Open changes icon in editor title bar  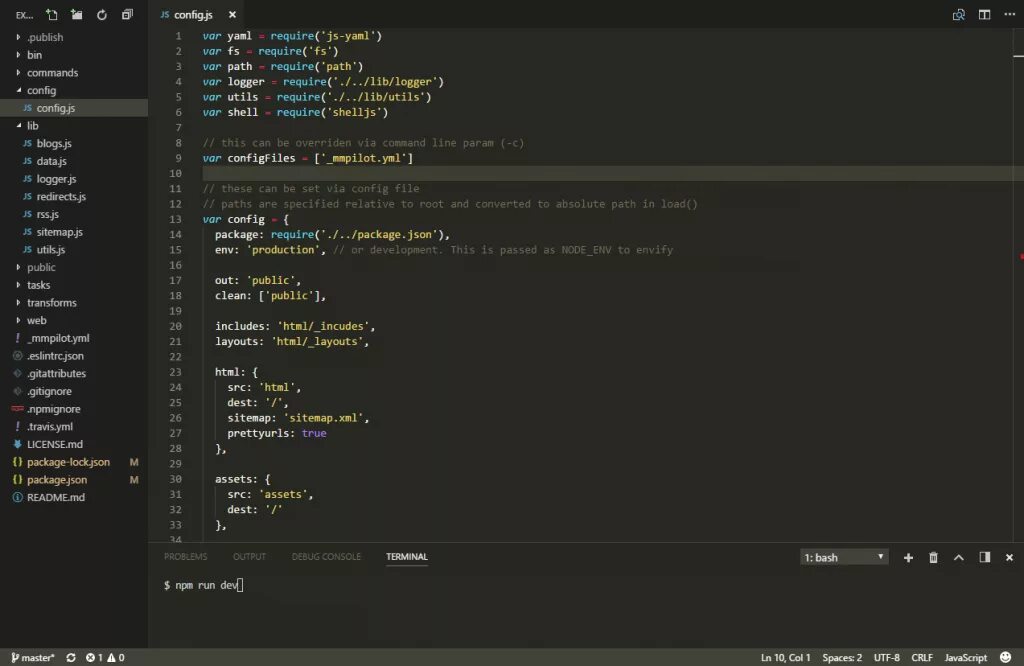[959, 14]
